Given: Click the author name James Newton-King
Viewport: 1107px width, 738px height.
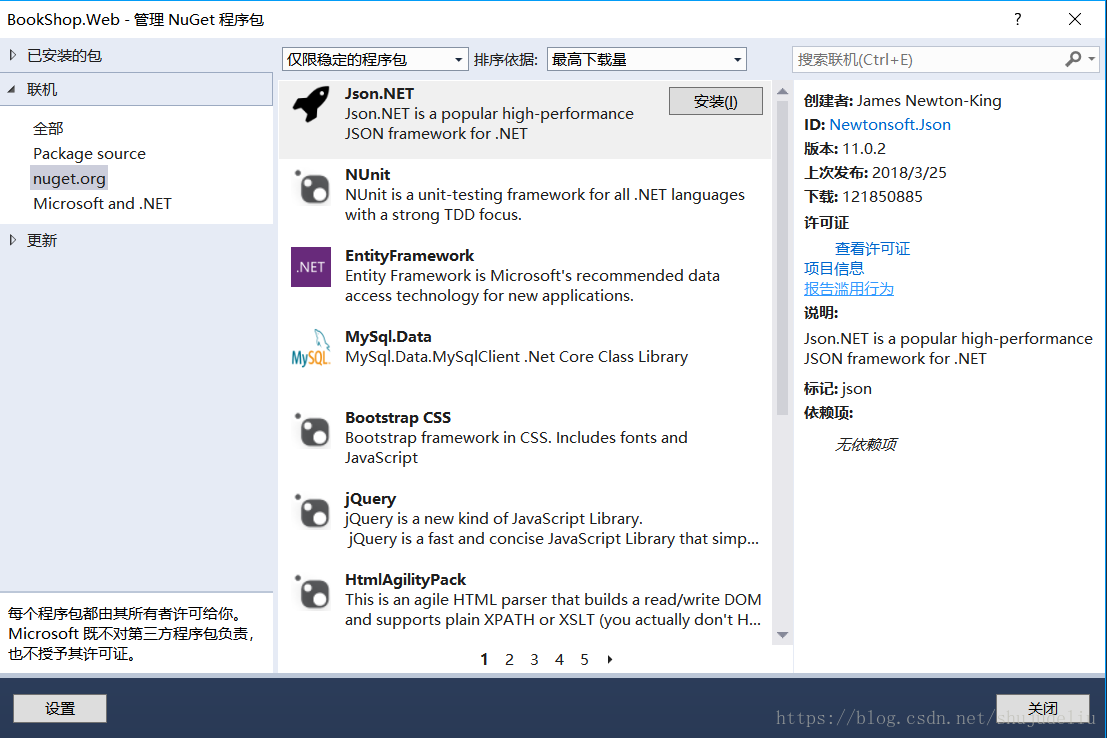Looking at the screenshot, I should 929,101.
